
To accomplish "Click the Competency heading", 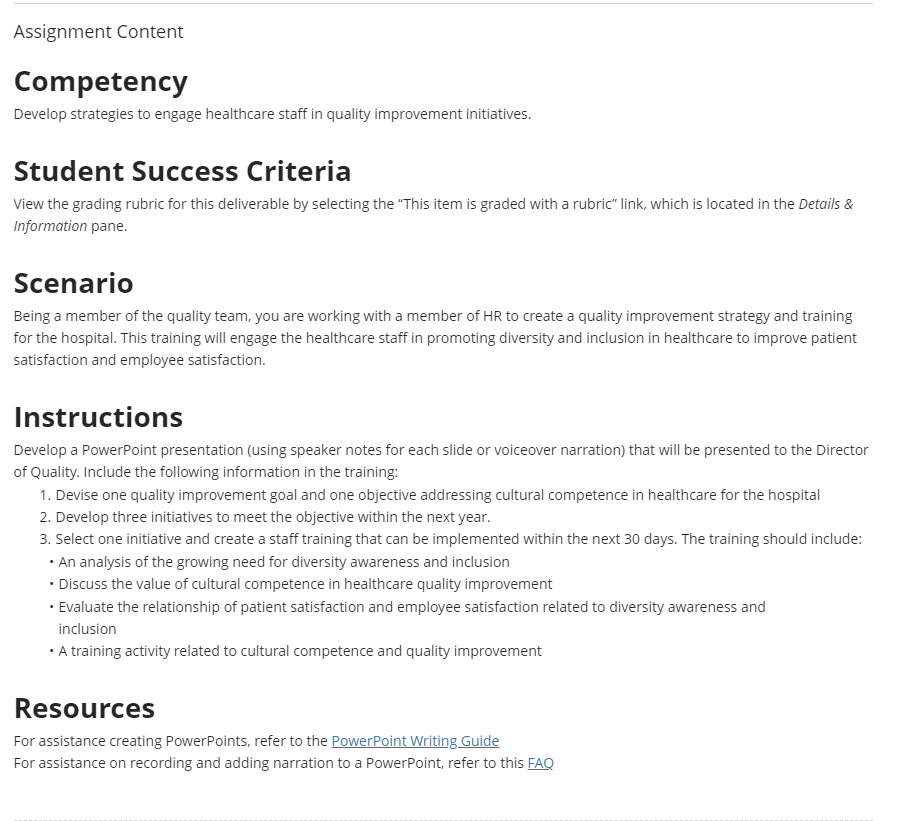I will [x=100, y=82].
